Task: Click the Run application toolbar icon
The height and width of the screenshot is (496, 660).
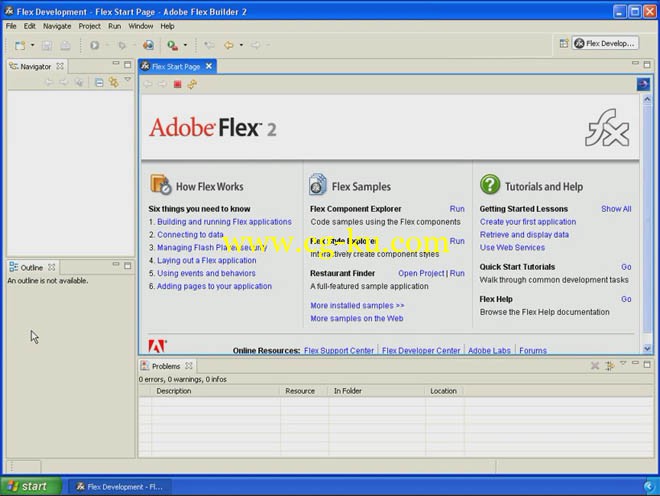Action: [95, 45]
